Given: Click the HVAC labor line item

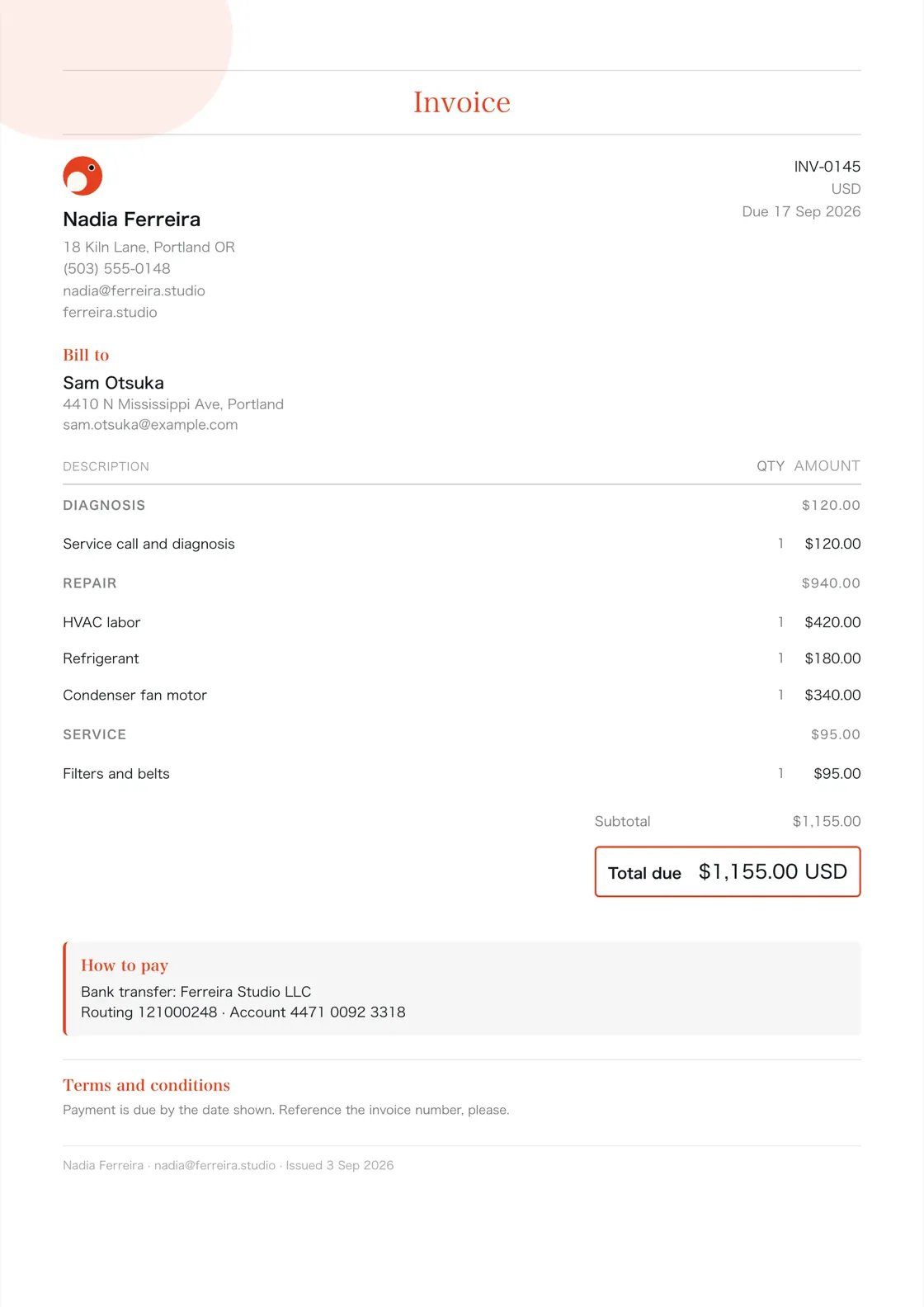Looking at the screenshot, I should (x=101, y=622).
